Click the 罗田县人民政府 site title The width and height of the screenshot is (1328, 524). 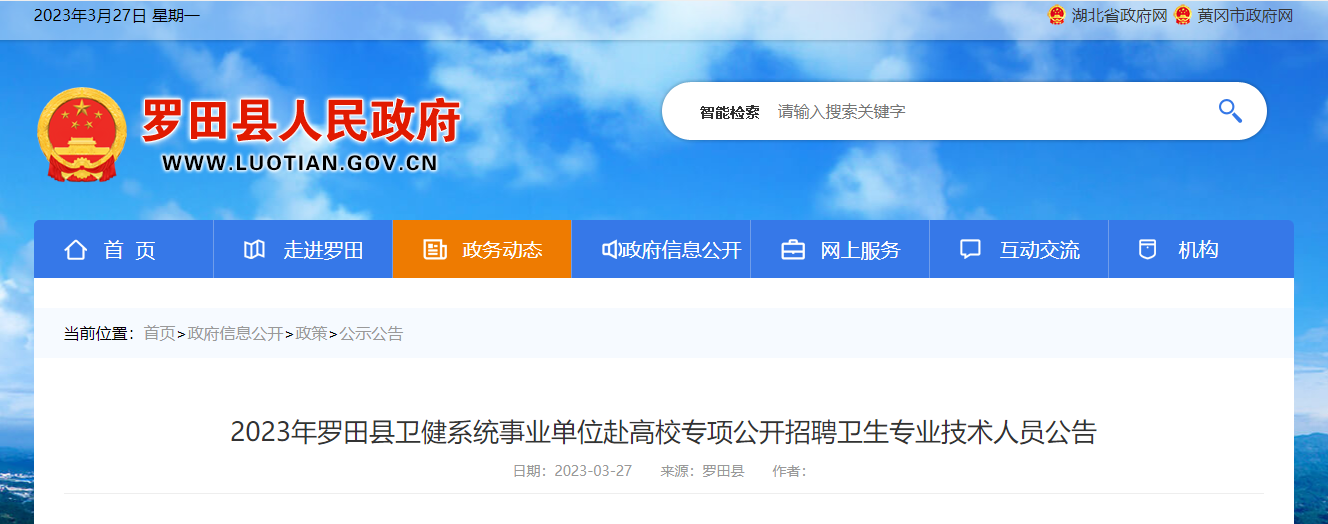300,122
